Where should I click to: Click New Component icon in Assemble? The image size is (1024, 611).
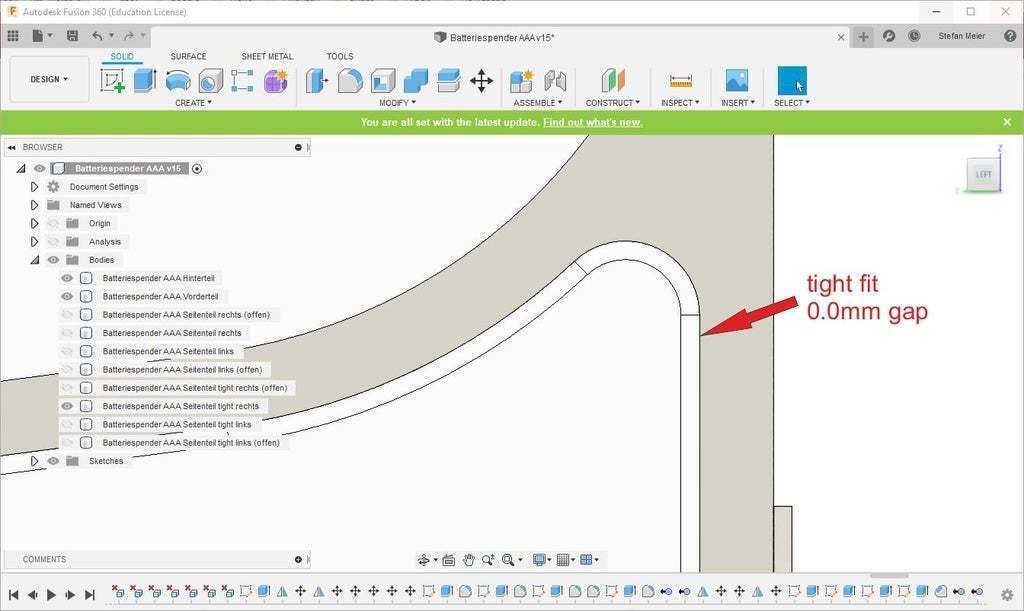tap(521, 81)
